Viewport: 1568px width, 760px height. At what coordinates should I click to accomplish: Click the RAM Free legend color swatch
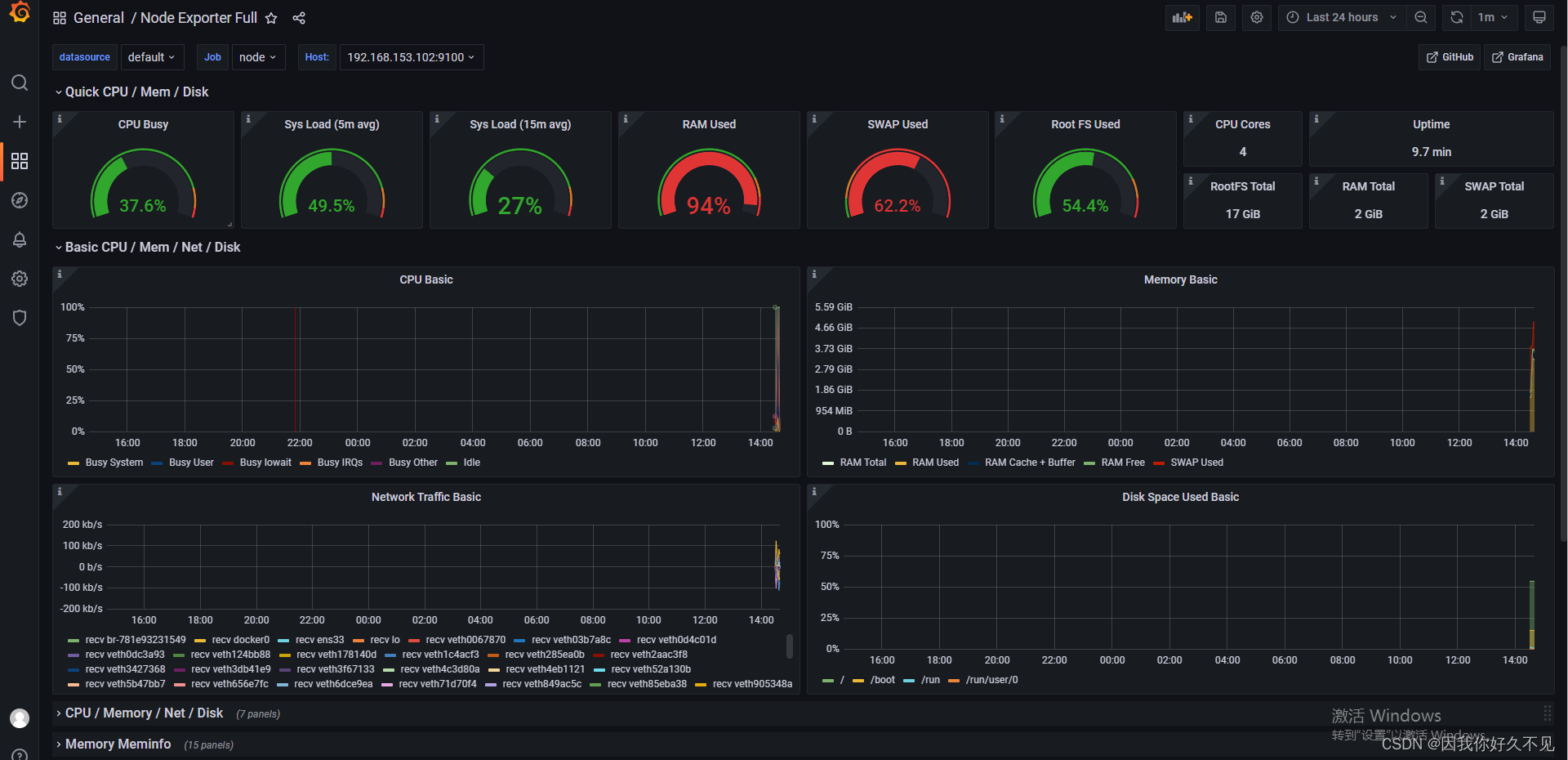[x=1089, y=463]
